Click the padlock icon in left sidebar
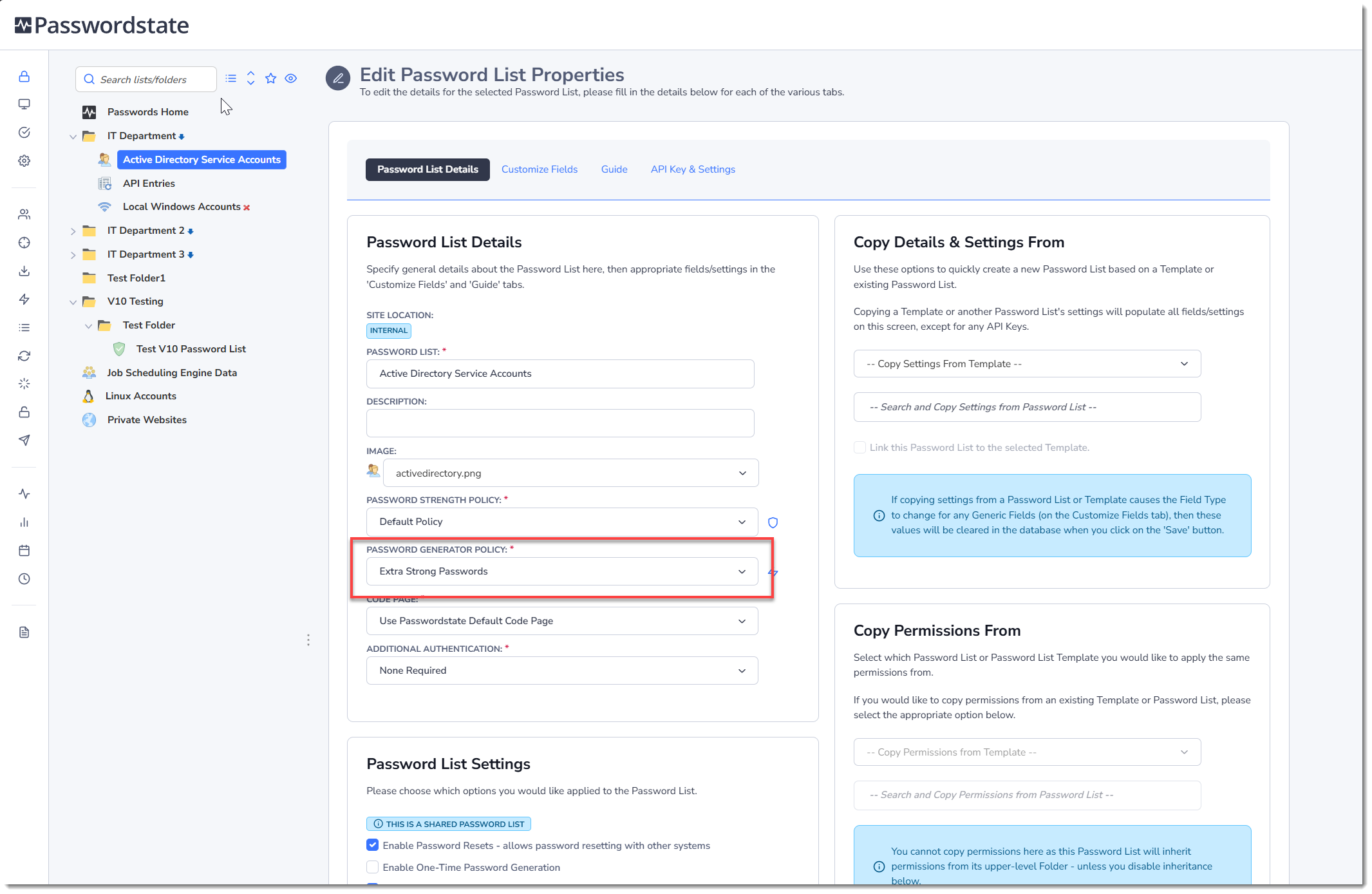Viewport: 1372px width, 894px height. coord(24,77)
